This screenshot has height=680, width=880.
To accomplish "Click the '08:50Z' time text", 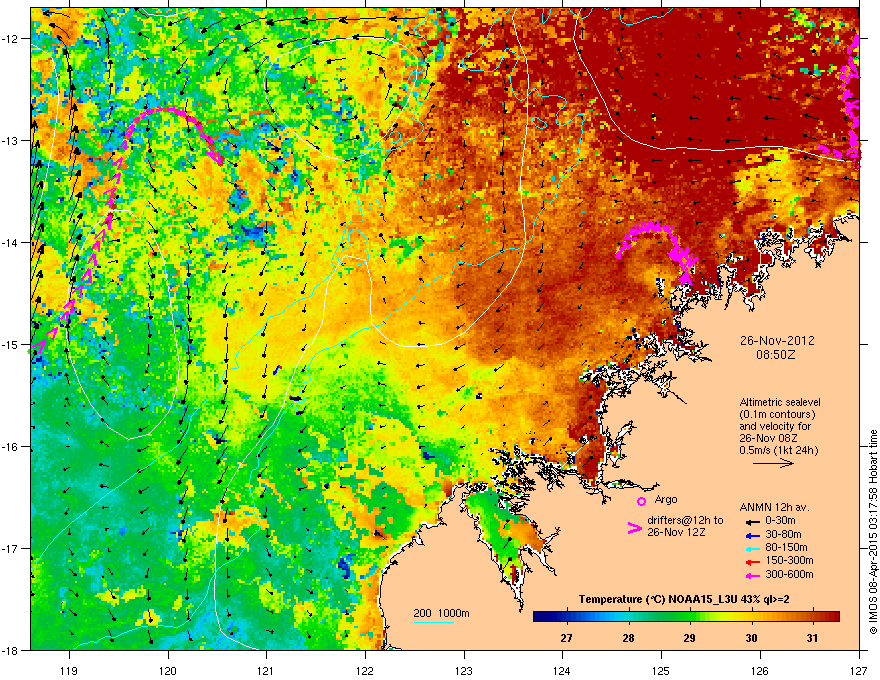I will coord(776,355).
